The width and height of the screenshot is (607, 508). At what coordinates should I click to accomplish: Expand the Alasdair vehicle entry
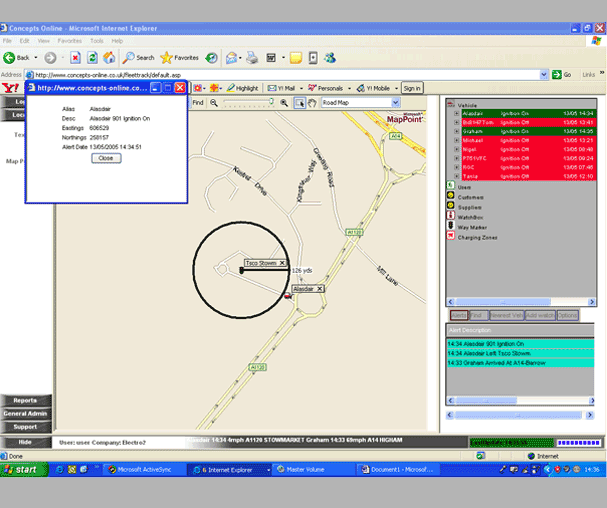tap(456, 115)
